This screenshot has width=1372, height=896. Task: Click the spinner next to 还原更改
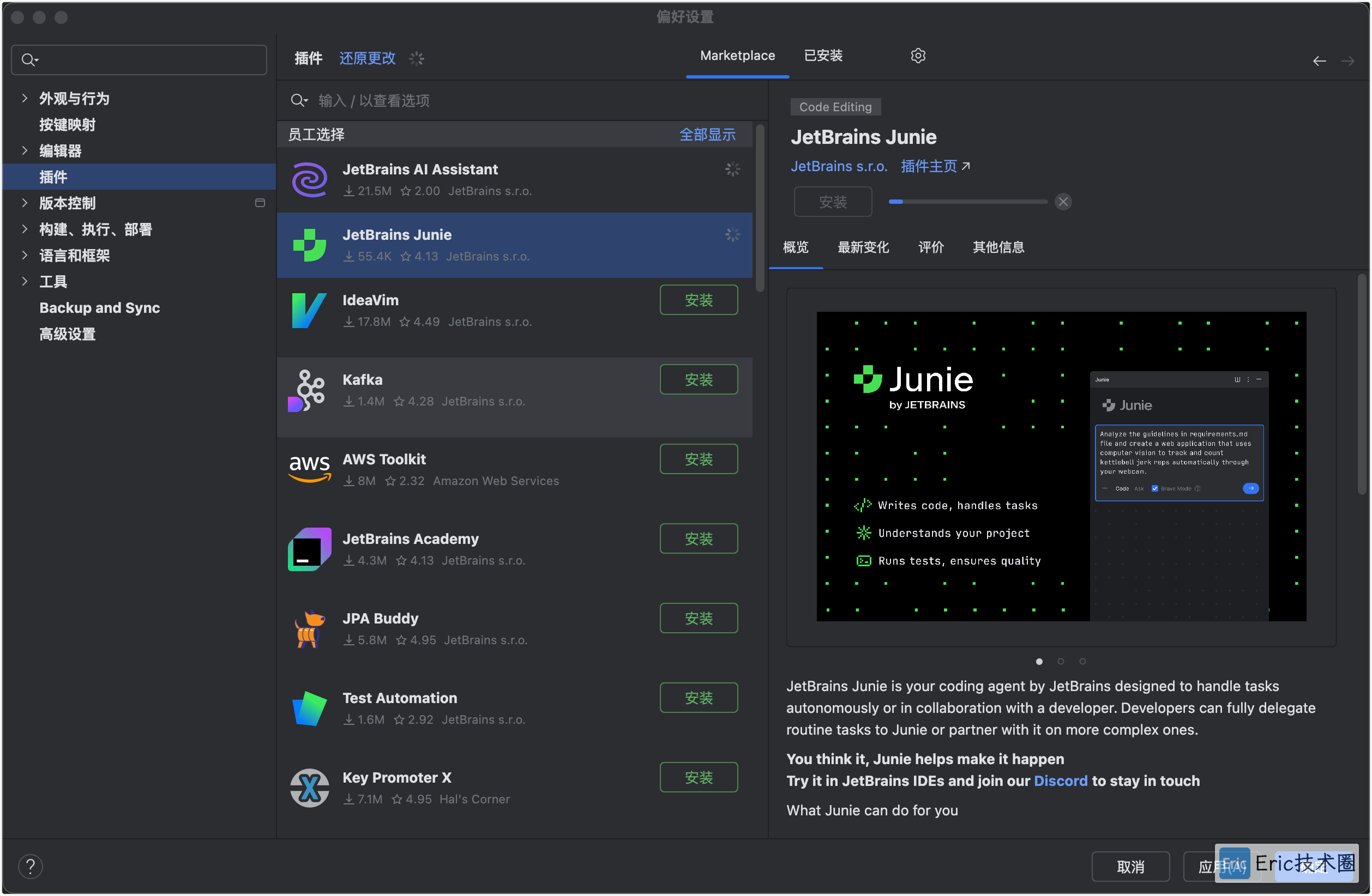416,58
